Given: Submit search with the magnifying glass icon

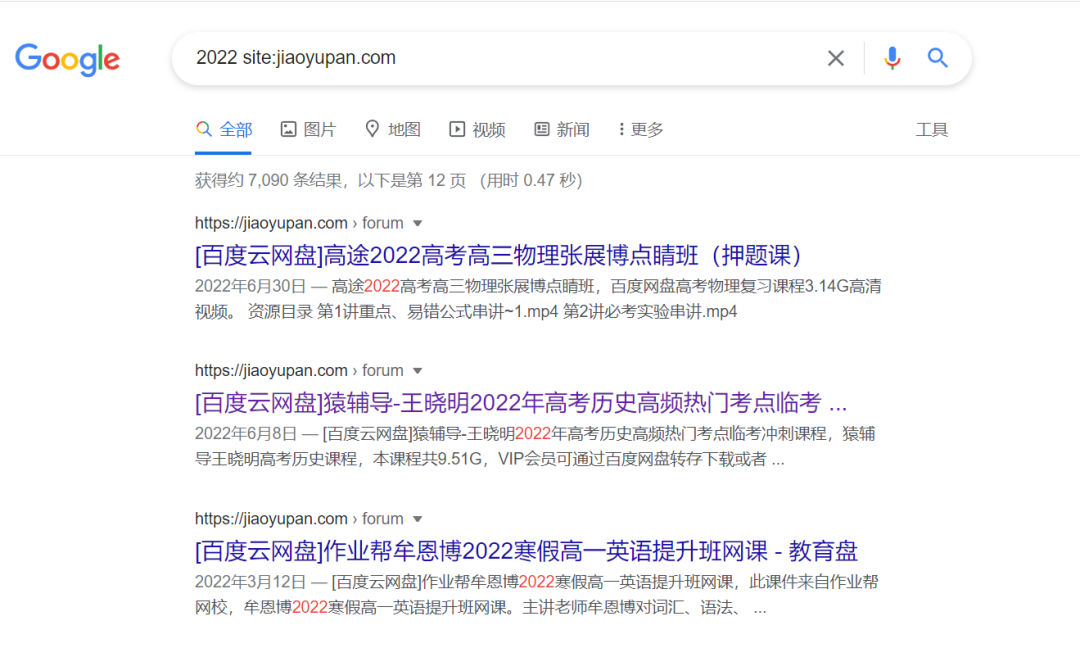Looking at the screenshot, I should pos(937,58).
